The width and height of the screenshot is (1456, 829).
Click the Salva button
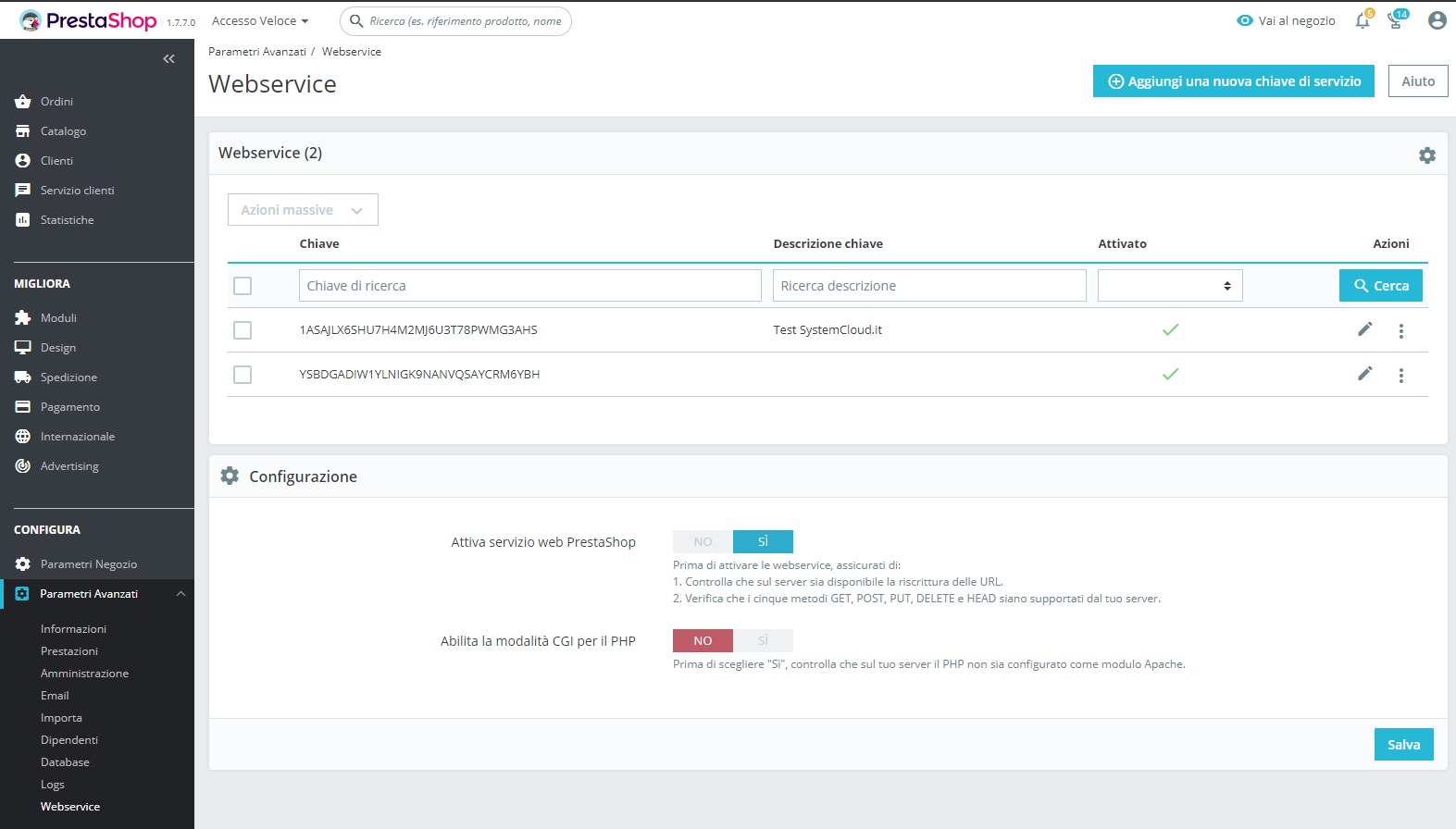click(x=1403, y=745)
